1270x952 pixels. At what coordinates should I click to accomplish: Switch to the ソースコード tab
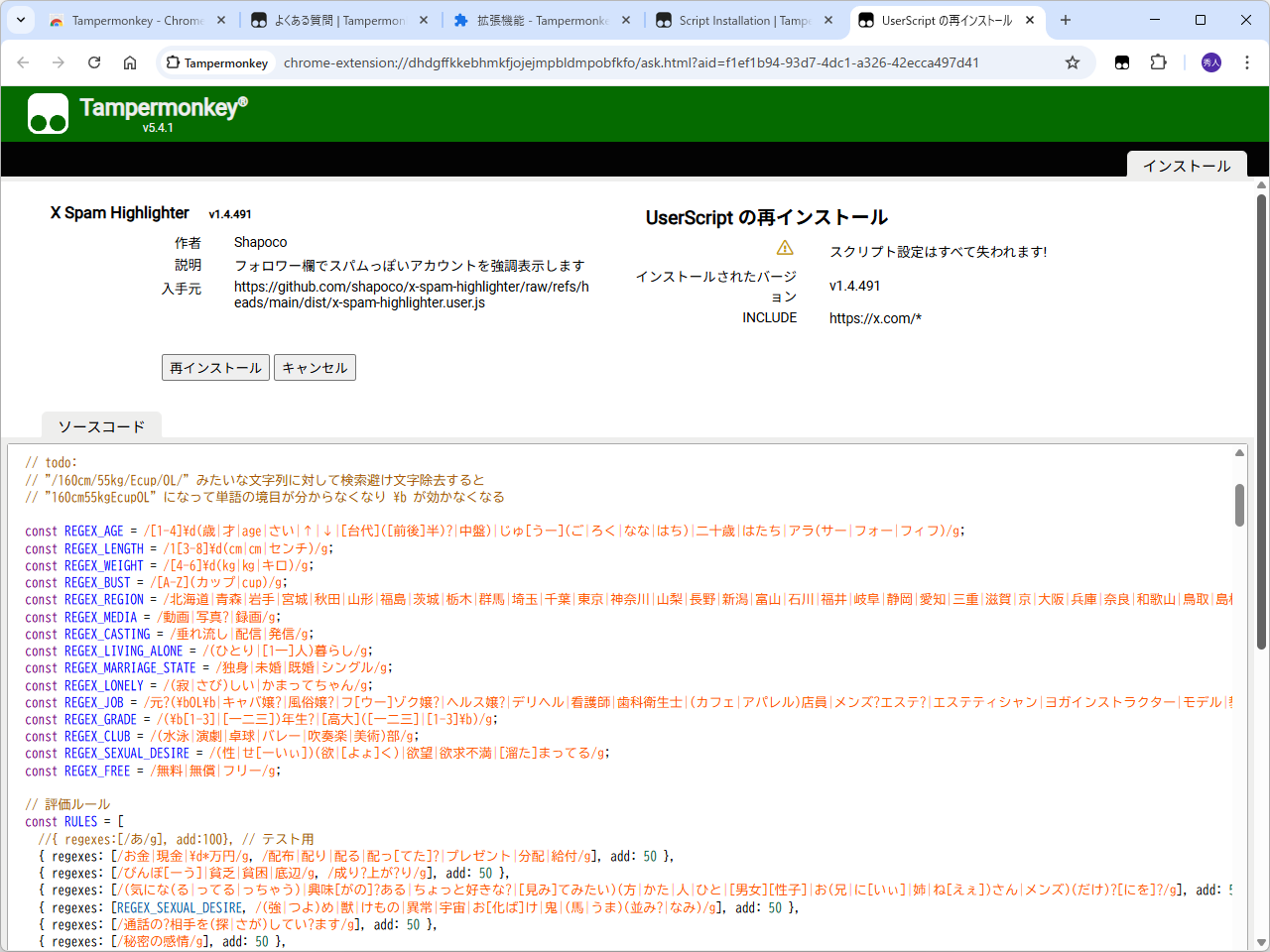click(100, 424)
